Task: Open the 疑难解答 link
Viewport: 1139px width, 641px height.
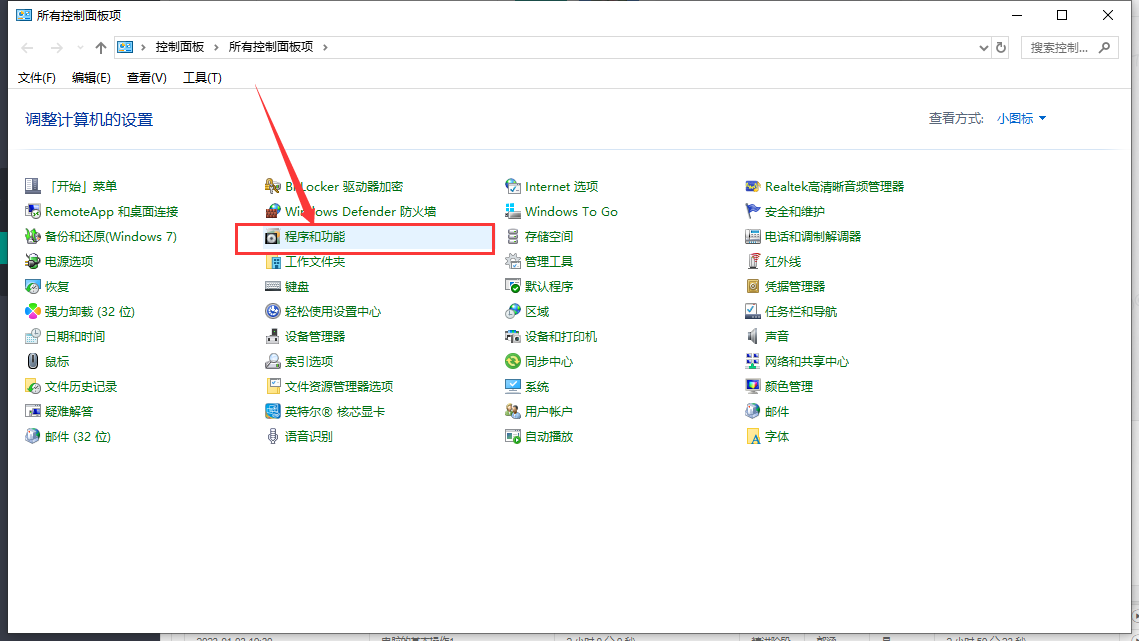Action: (69, 411)
